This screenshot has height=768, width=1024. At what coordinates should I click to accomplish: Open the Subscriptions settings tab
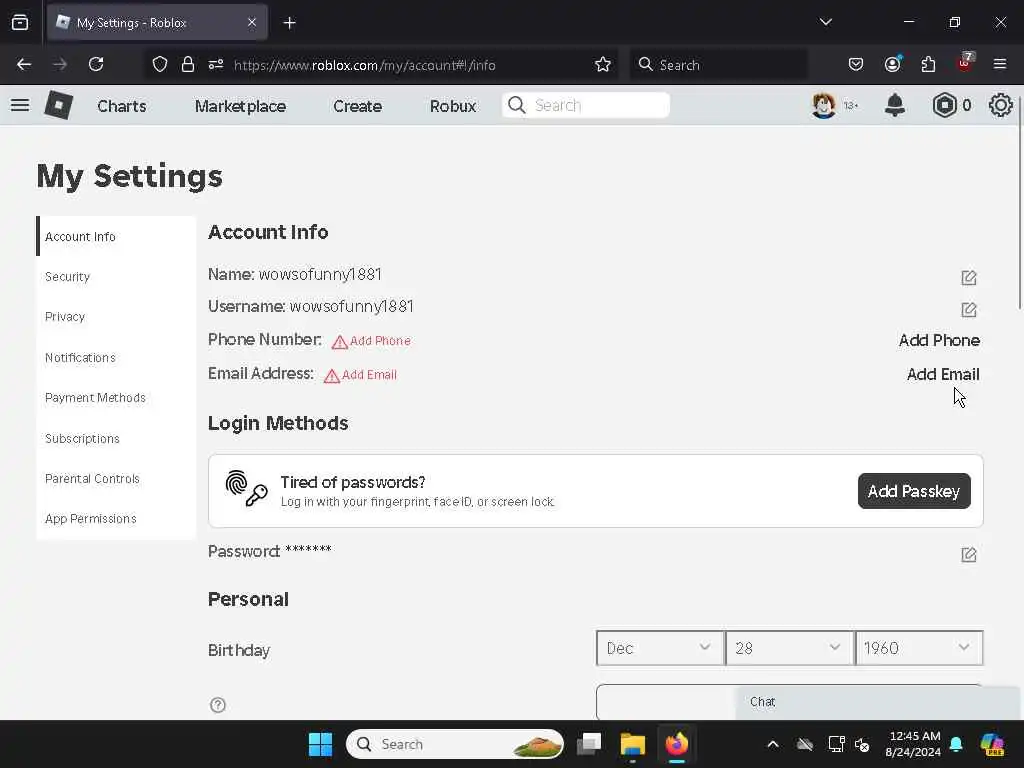[x=116, y=438]
